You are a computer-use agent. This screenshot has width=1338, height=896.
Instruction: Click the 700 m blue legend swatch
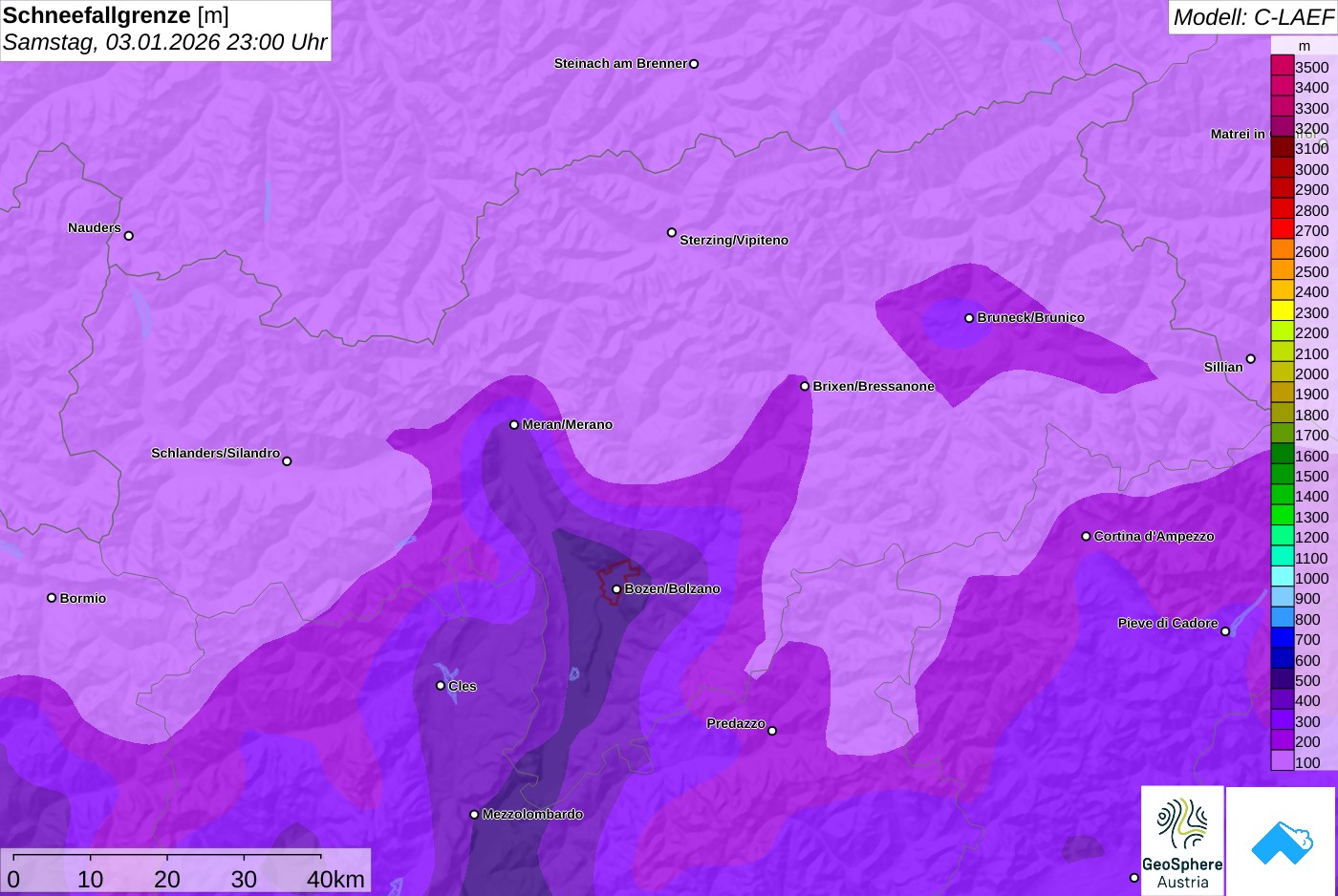pyautogui.click(x=1283, y=638)
